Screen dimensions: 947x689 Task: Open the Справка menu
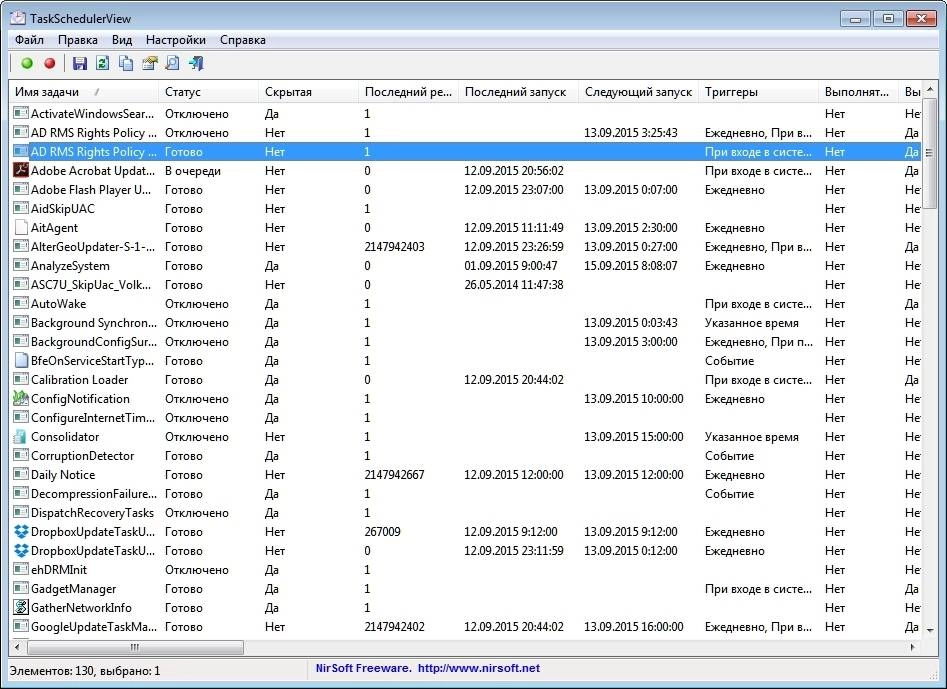[x=242, y=40]
